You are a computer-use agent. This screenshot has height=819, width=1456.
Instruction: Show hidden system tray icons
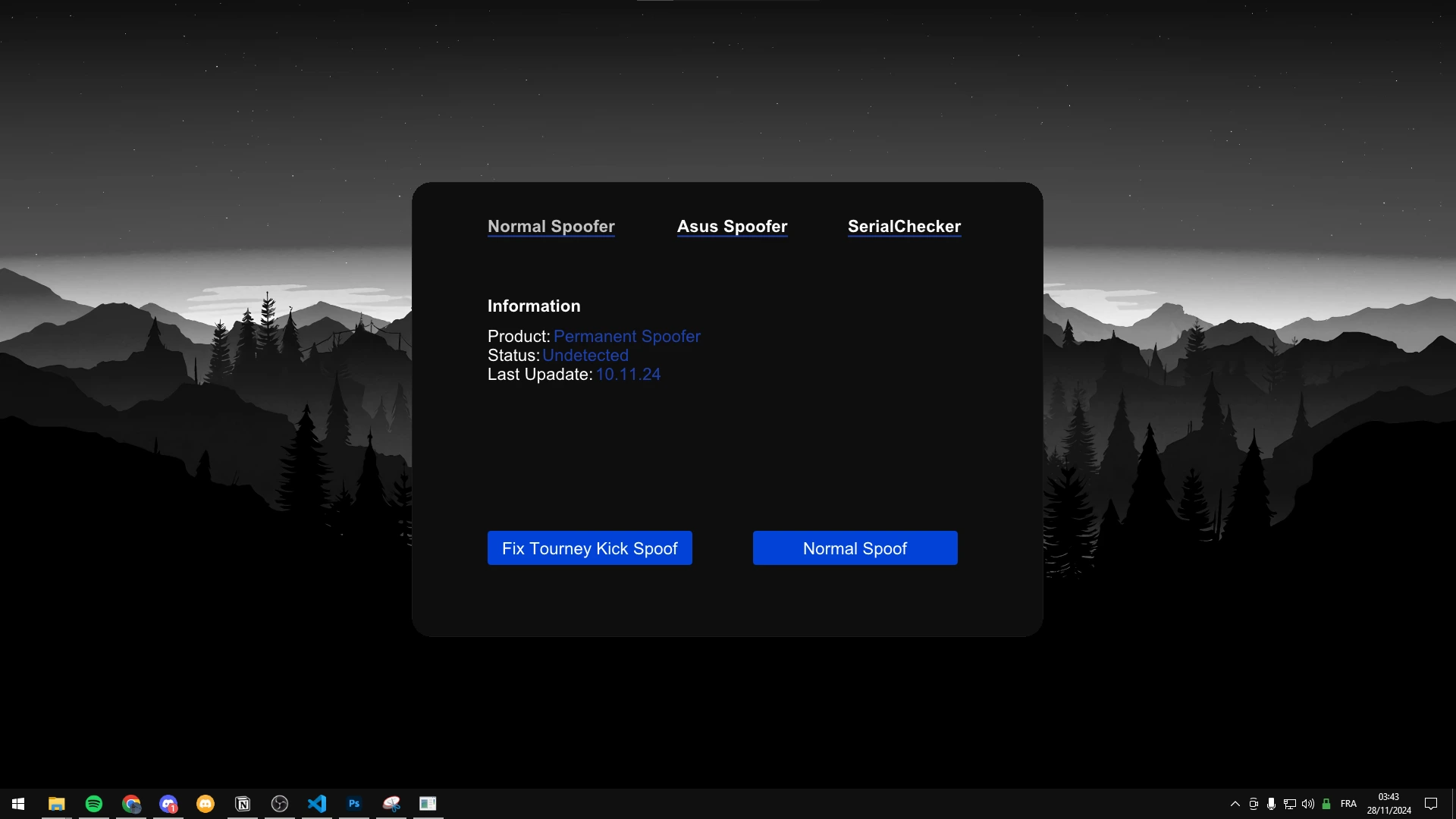pyautogui.click(x=1235, y=804)
